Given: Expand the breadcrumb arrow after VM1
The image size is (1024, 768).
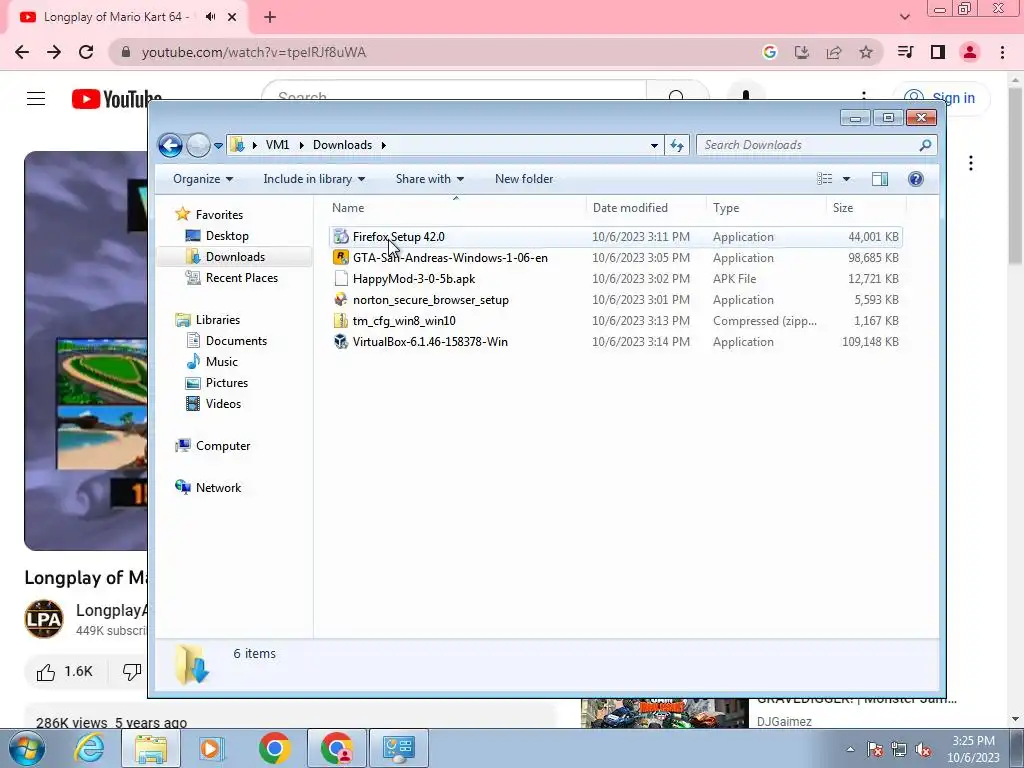Looking at the screenshot, I should click(302, 145).
